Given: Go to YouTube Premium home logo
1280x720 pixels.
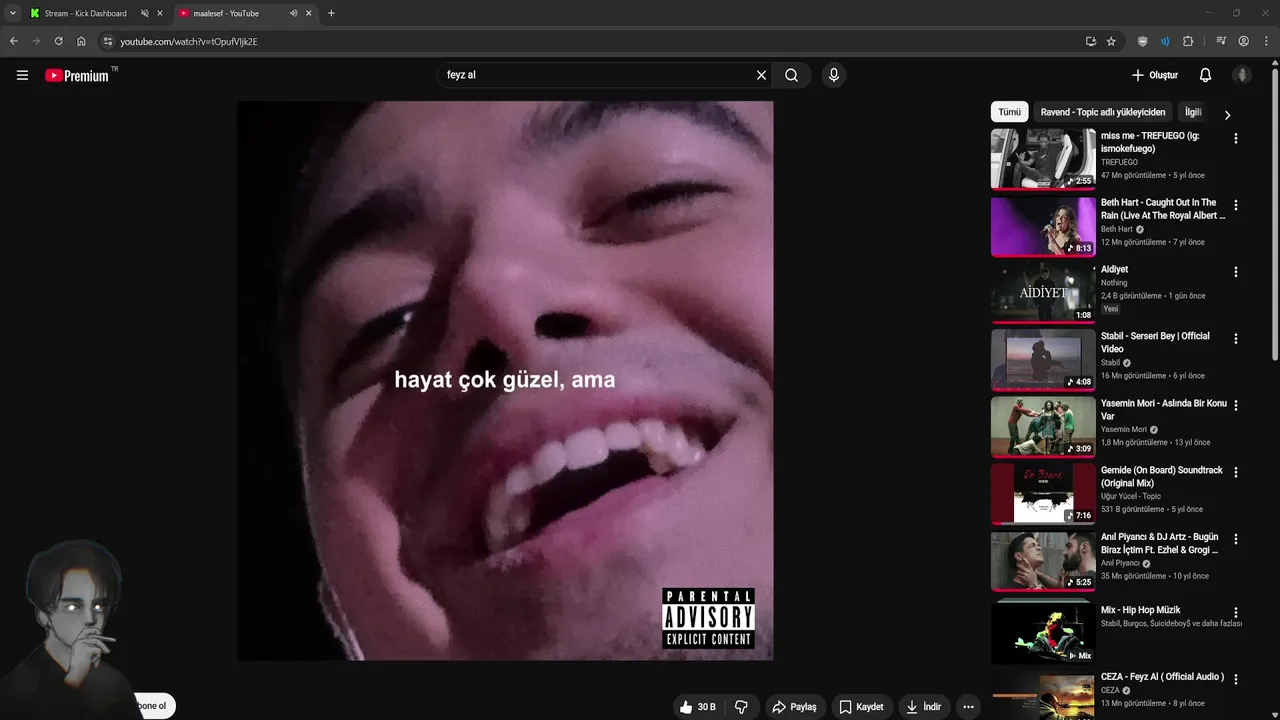Looking at the screenshot, I should pos(77,75).
